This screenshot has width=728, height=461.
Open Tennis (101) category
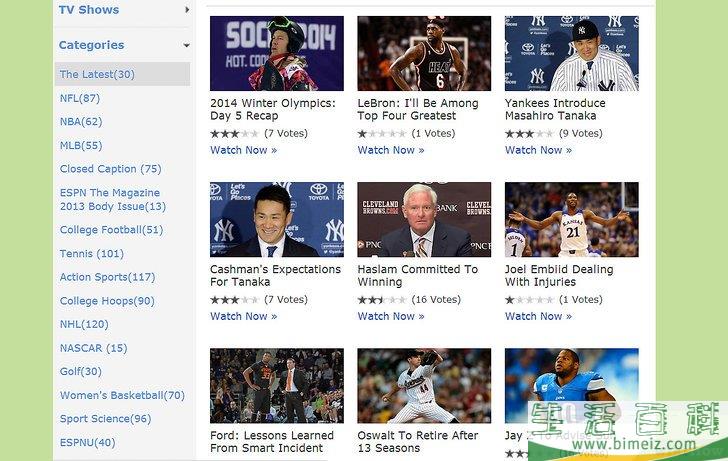[91, 253]
